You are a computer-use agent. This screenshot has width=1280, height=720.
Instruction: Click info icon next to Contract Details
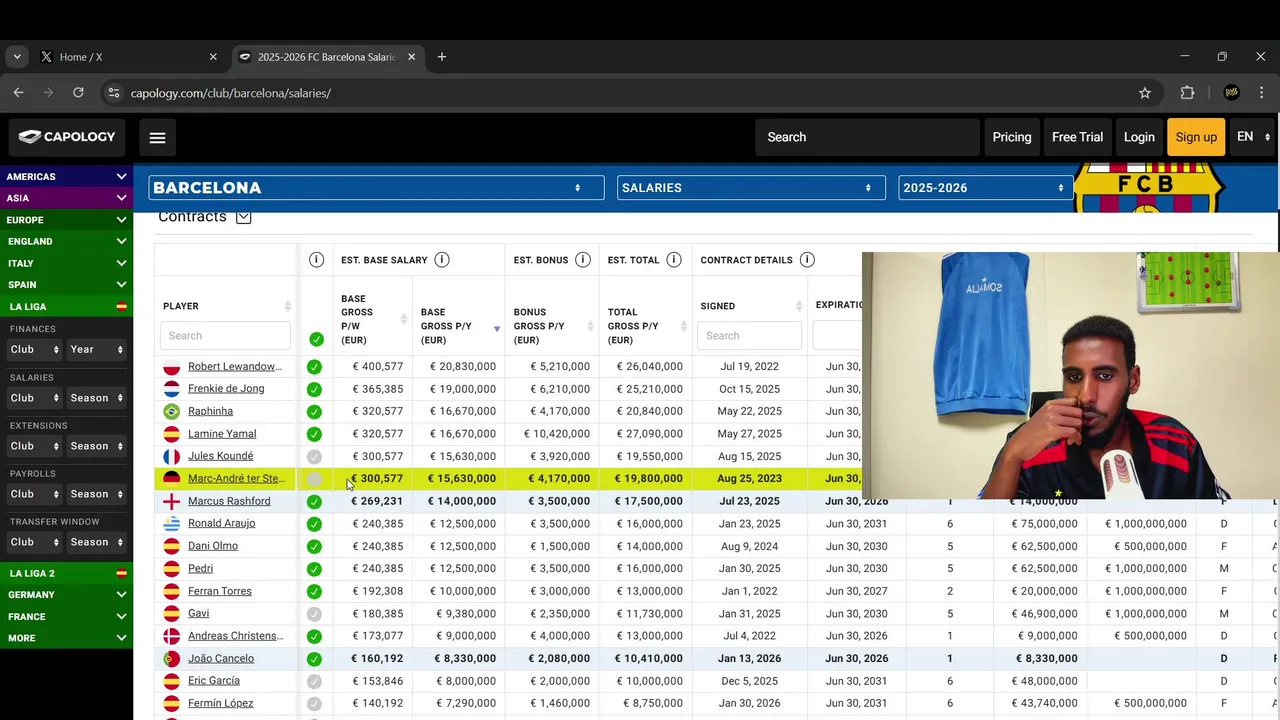click(x=807, y=260)
